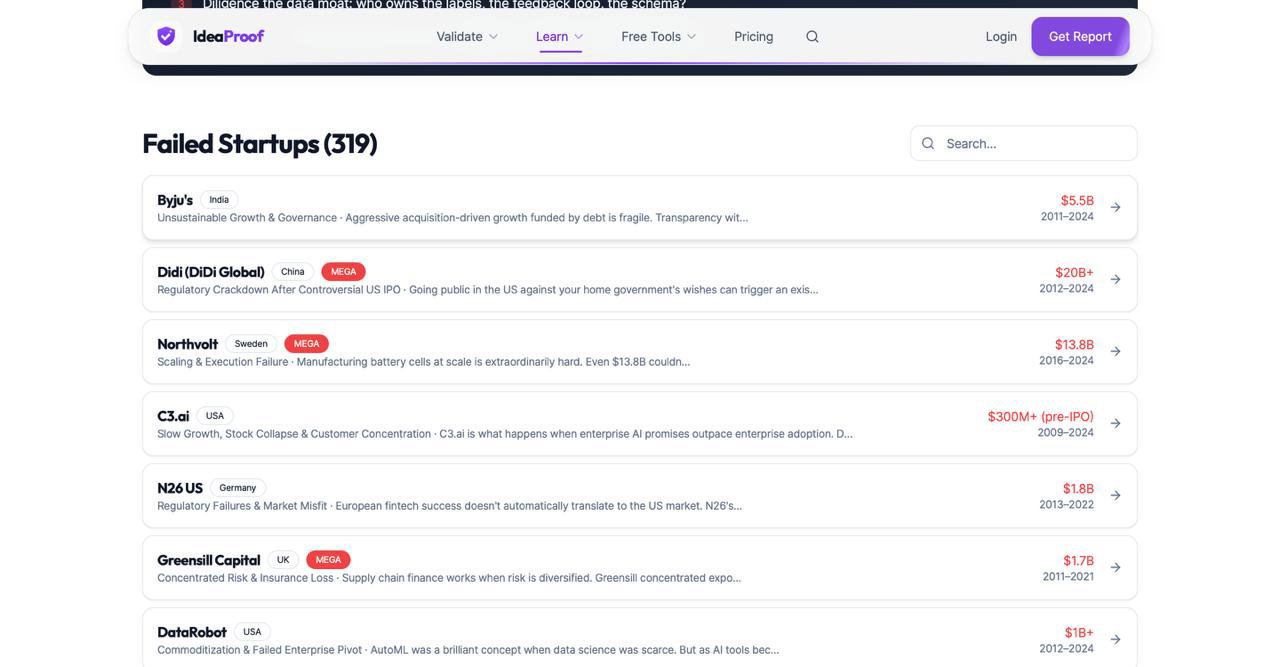Click the $5.5B funding amount
Screen dimensions: 1280x667
tap(1077, 200)
